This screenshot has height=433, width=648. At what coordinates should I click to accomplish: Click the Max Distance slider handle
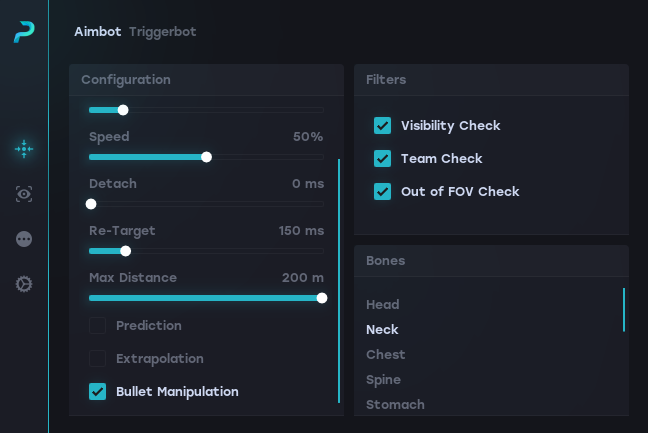coord(322,297)
